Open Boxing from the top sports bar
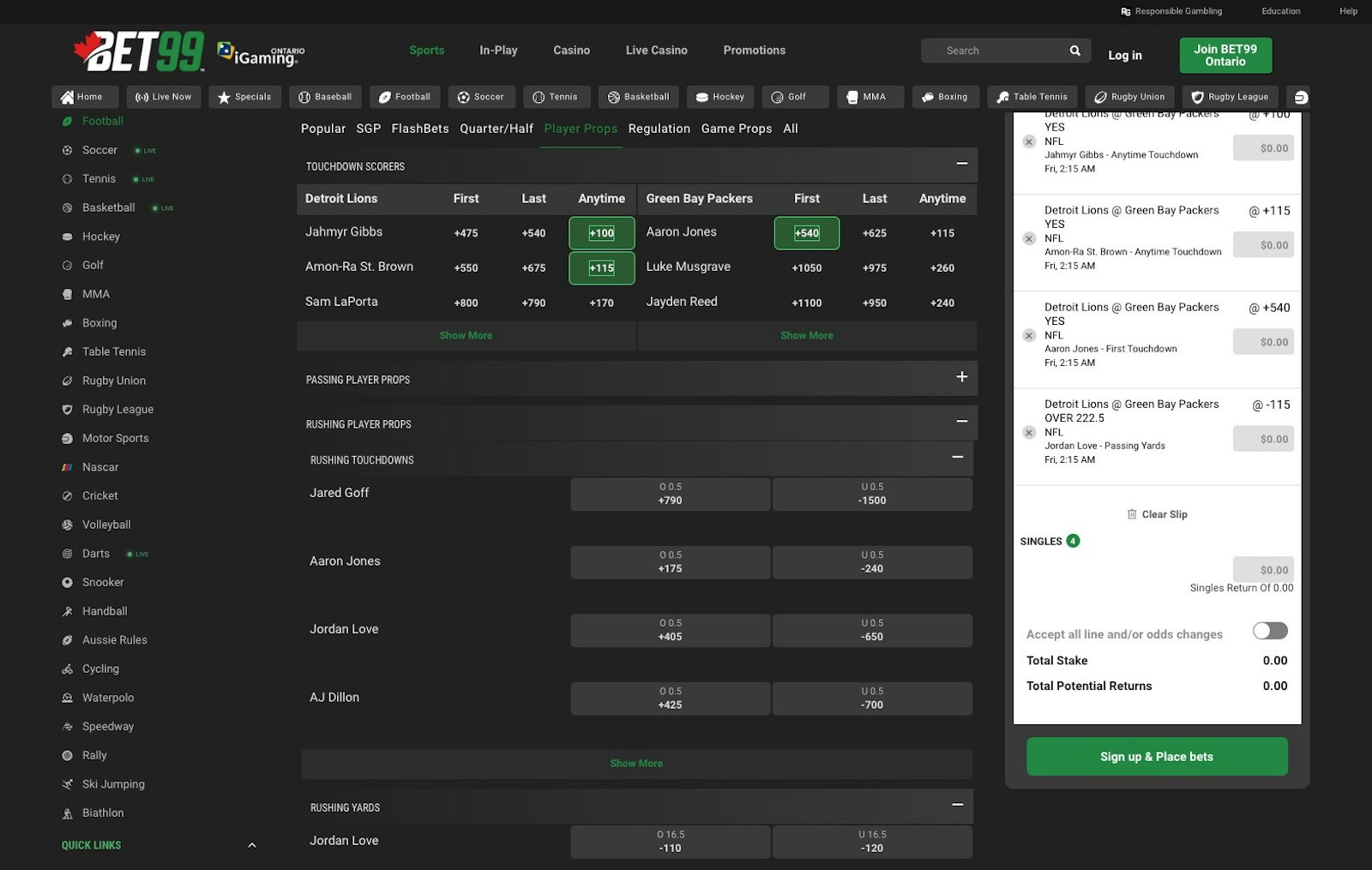 945,97
